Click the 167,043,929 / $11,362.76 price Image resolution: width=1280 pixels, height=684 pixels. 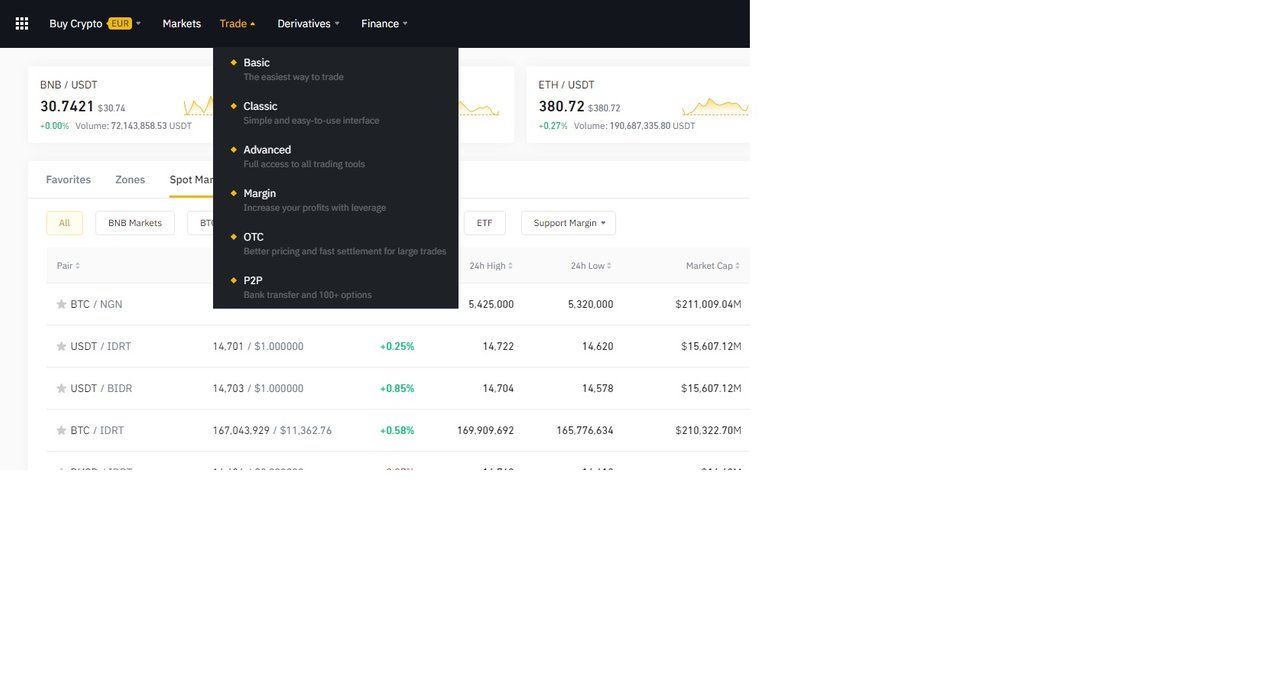click(272, 430)
